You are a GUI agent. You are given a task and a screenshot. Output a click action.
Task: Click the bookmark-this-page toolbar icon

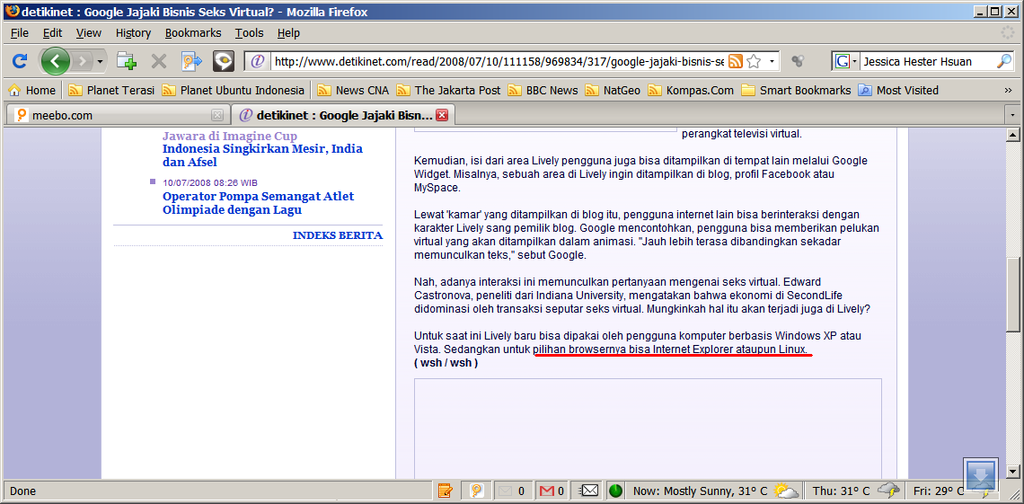tap(192, 61)
